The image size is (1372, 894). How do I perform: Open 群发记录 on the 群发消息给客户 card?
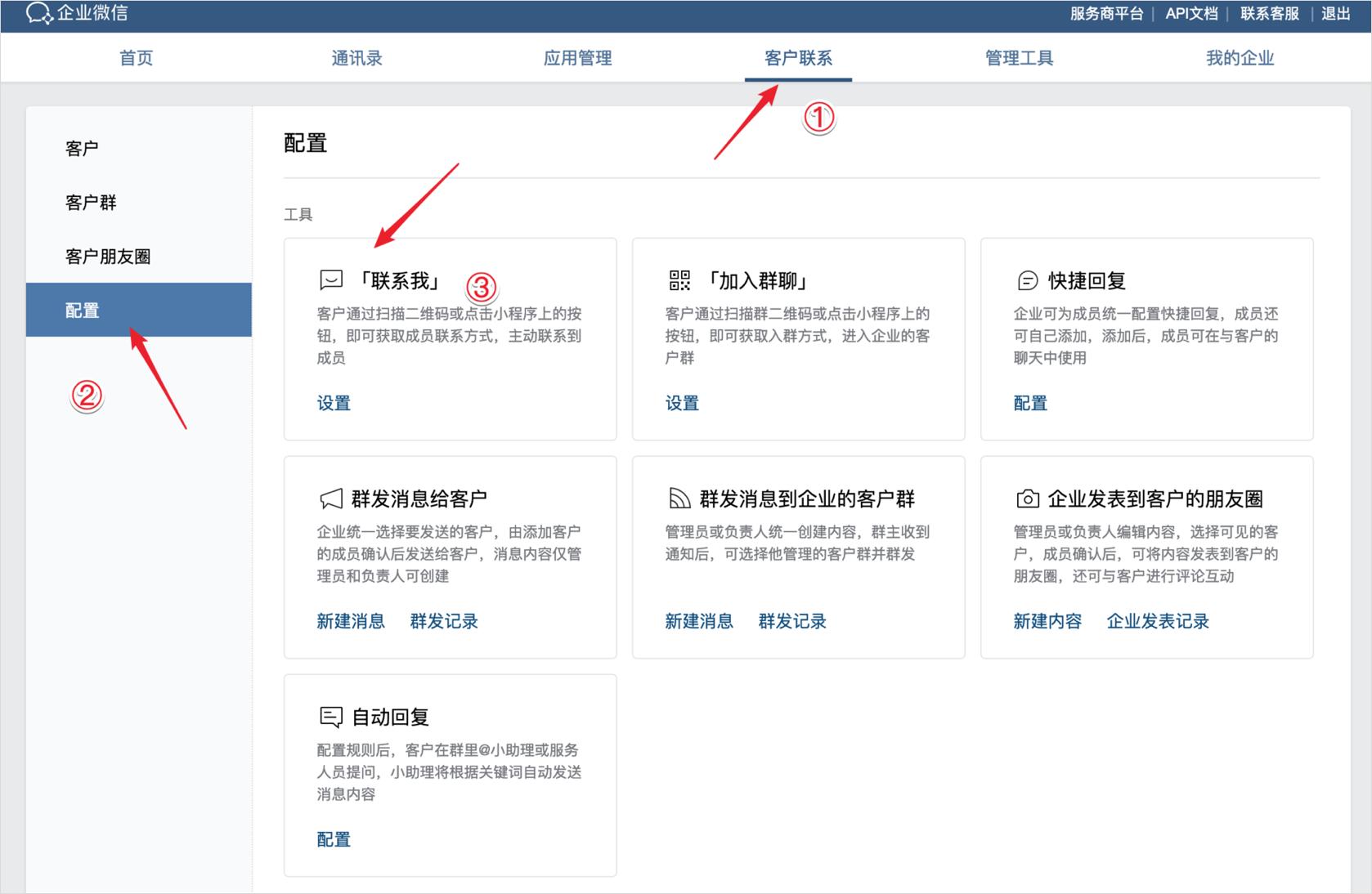coord(444,621)
